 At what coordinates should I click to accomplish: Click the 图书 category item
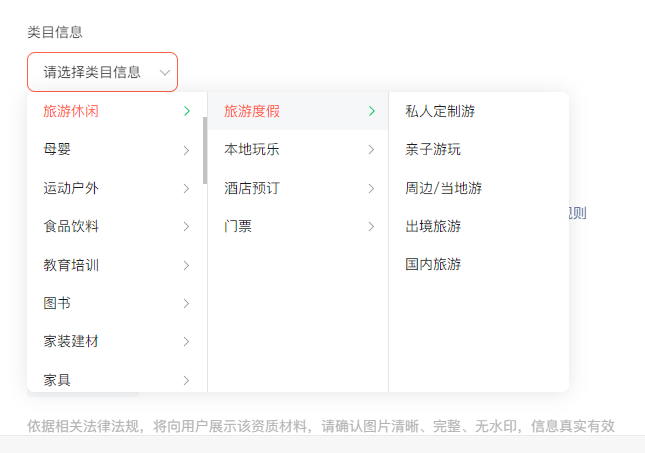[57, 303]
